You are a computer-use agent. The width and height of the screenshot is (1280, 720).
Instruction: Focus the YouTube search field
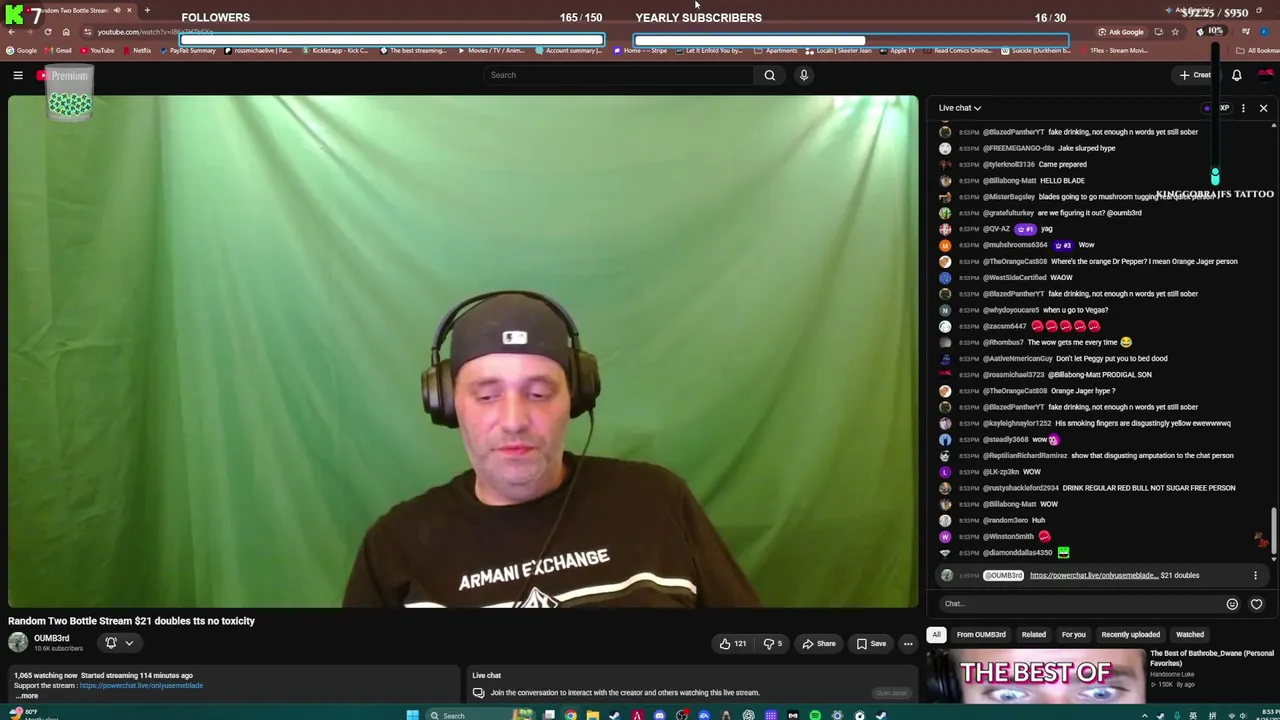tap(620, 75)
